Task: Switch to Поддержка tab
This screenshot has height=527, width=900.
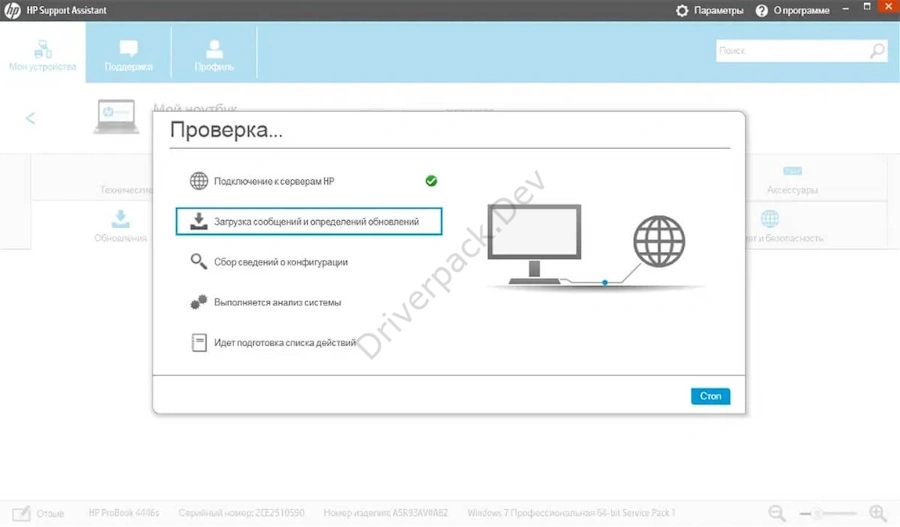Action: pyautogui.click(x=129, y=55)
